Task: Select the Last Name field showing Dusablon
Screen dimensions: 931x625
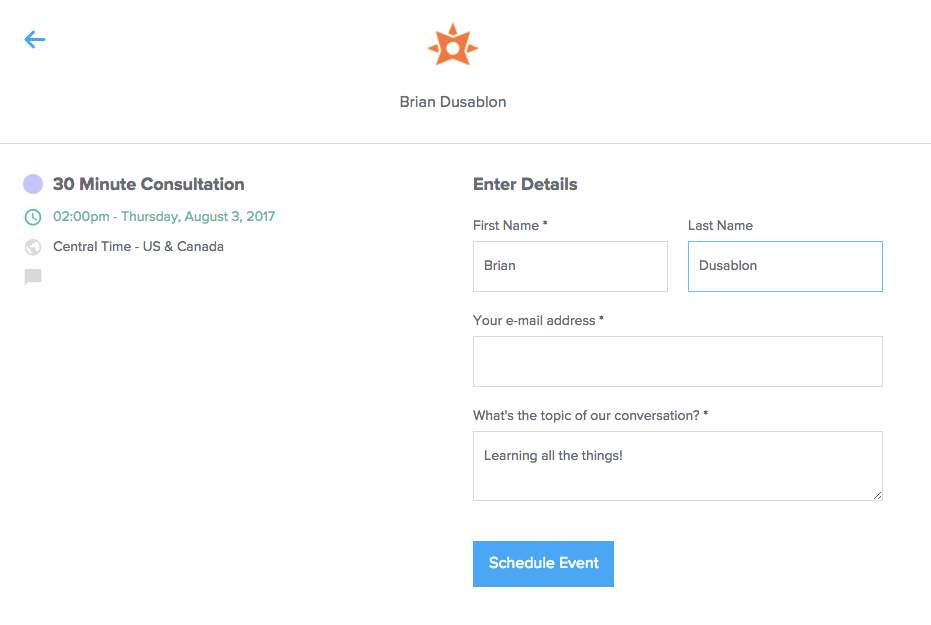Action: [x=785, y=266]
